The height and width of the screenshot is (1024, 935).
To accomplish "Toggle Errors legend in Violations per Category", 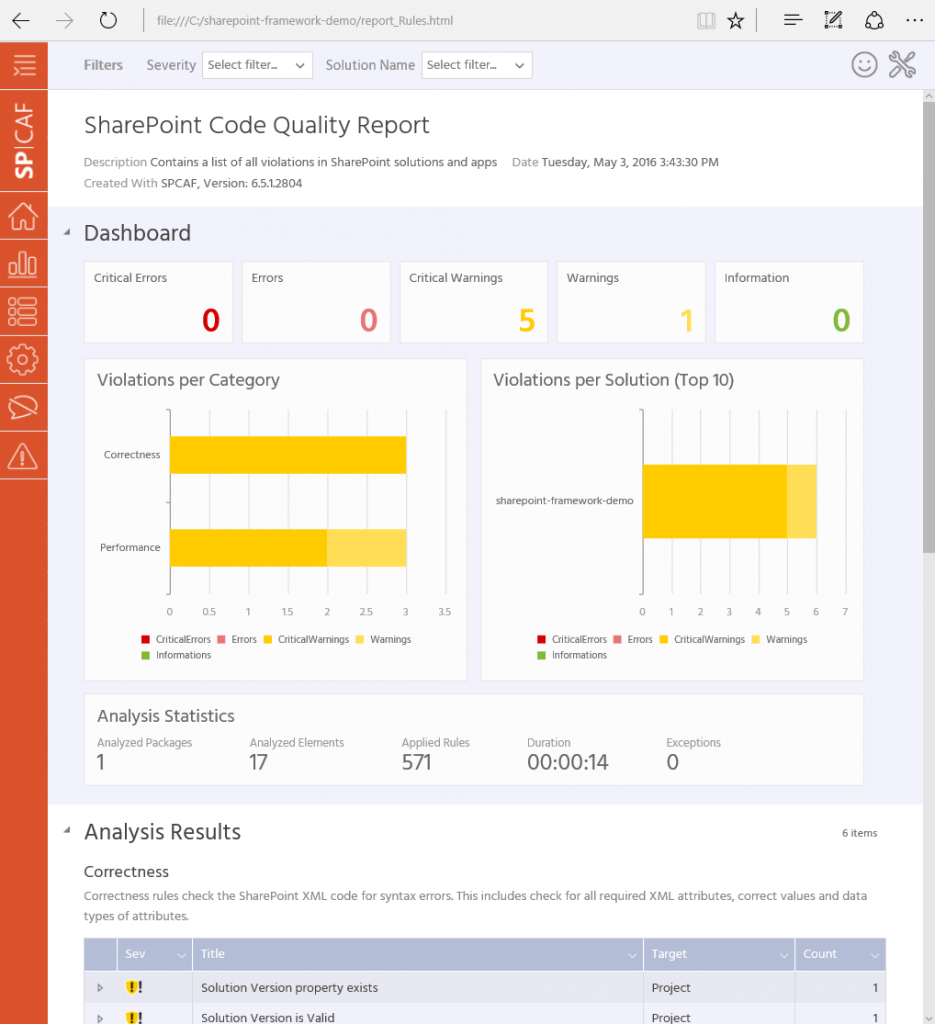I will click(x=237, y=639).
